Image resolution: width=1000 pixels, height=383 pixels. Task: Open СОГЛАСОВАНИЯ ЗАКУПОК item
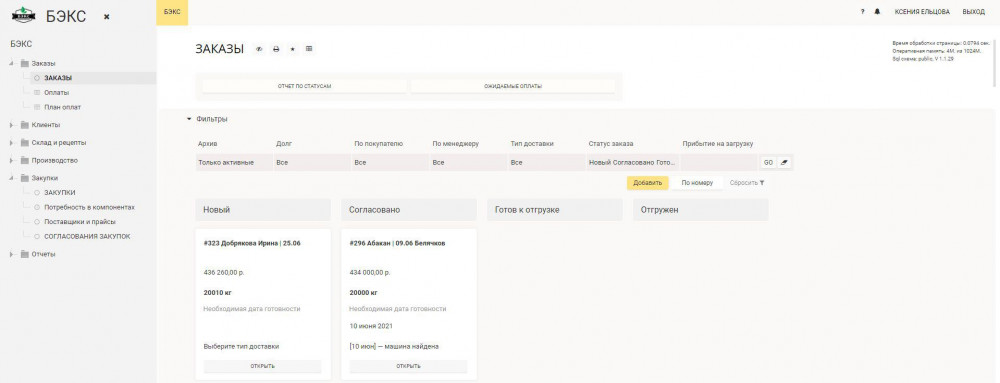tap(87, 236)
